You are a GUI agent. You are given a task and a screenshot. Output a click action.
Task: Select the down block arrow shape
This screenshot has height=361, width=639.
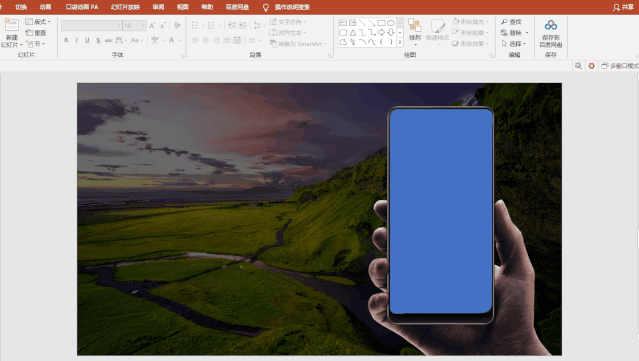(x=391, y=33)
